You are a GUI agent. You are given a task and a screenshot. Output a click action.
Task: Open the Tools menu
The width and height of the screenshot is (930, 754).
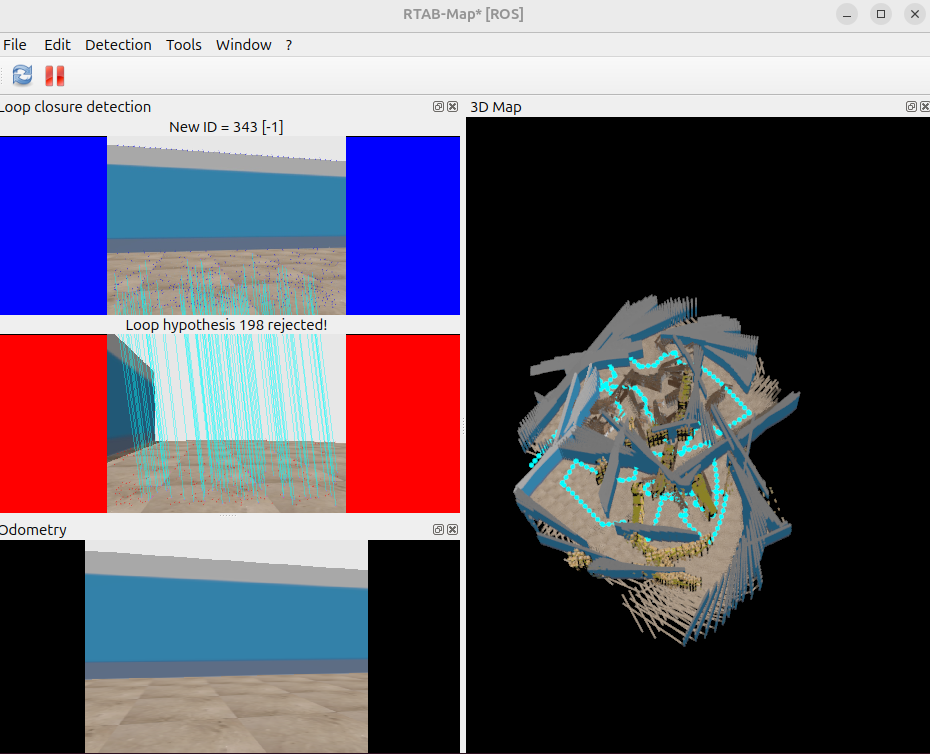coord(183,45)
